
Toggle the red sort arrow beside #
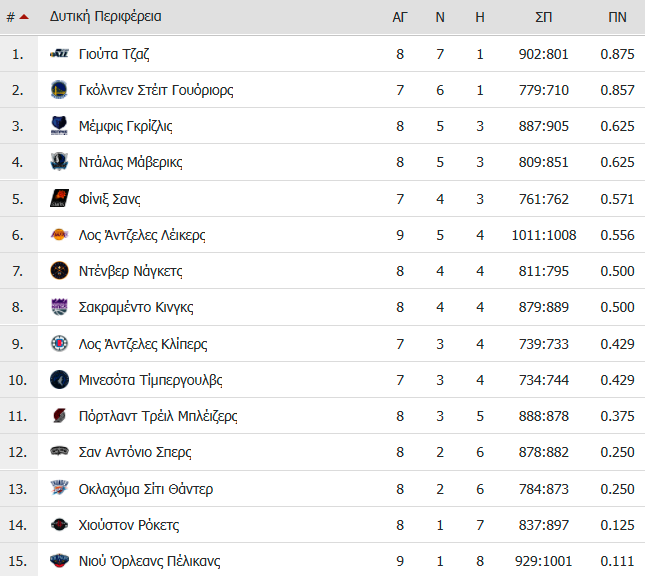(x=24, y=17)
